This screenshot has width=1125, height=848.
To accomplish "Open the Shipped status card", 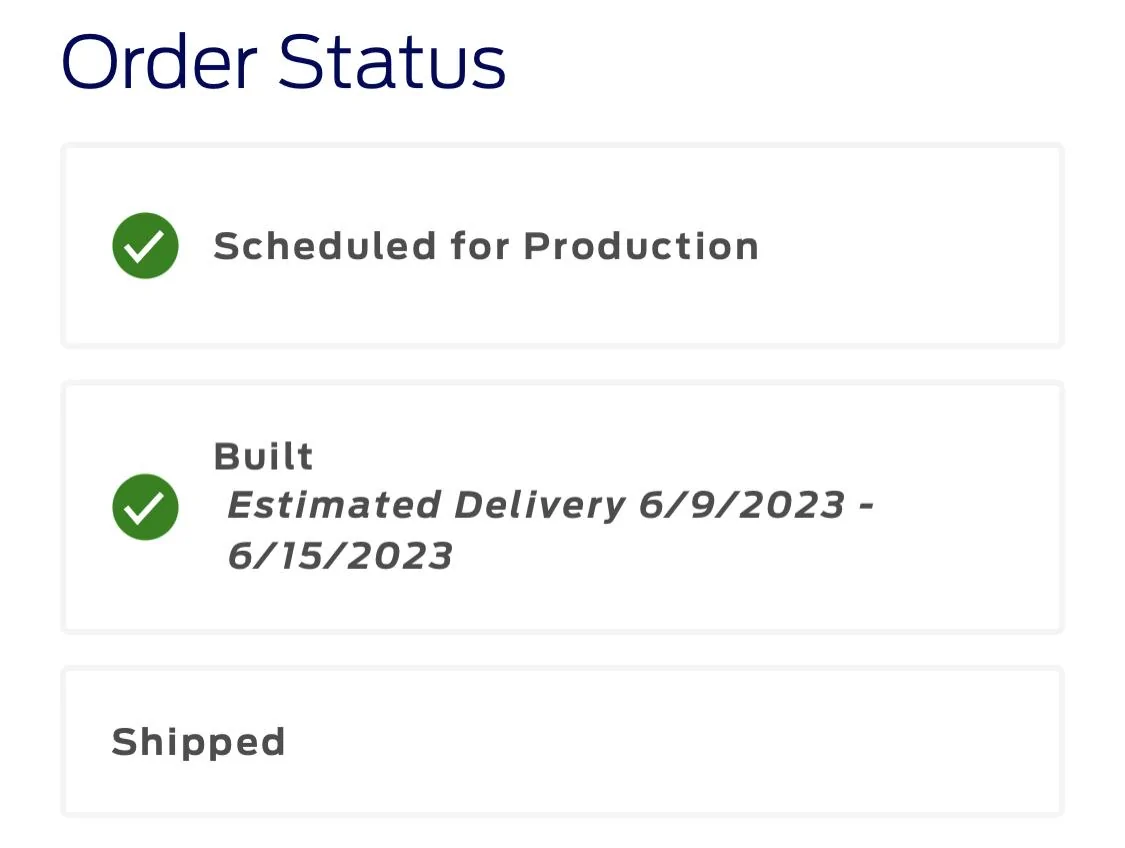I will [x=562, y=742].
